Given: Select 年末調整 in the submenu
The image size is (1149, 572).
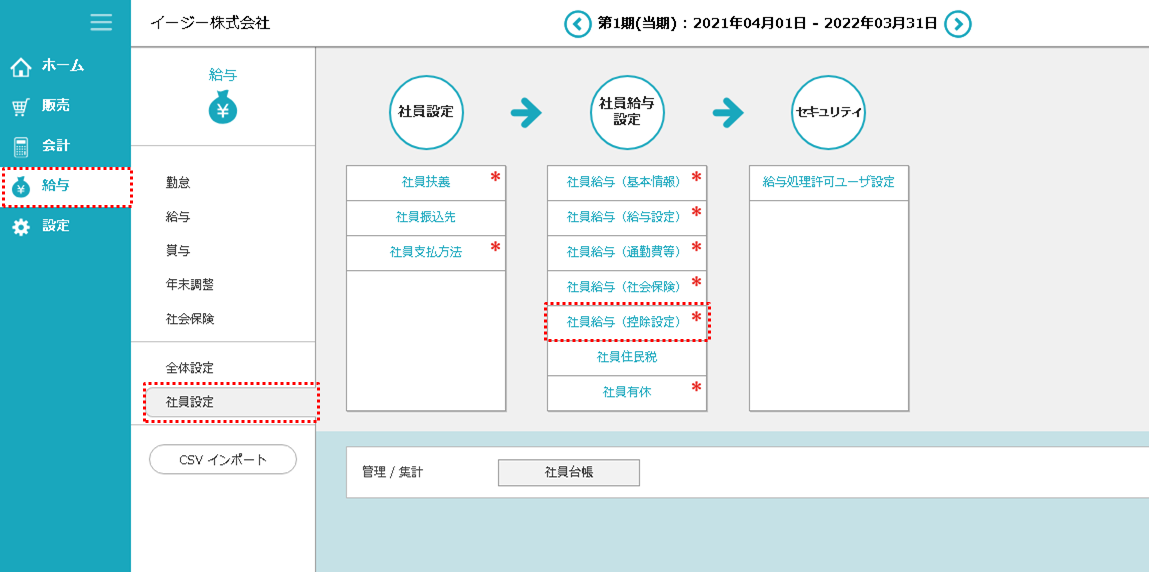Looking at the screenshot, I should pos(189,285).
